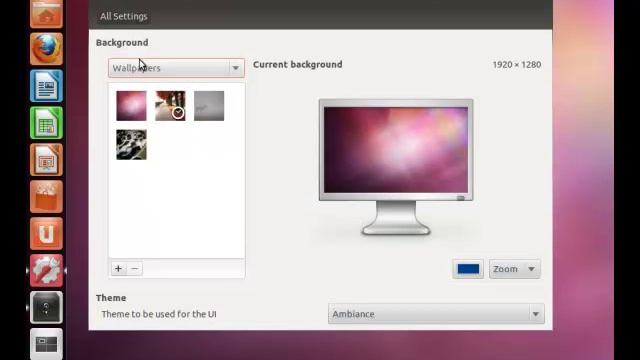This screenshot has height=360, width=640.
Task: Select the gray wallpaper thumbnail
Action: click(x=209, y=106)
